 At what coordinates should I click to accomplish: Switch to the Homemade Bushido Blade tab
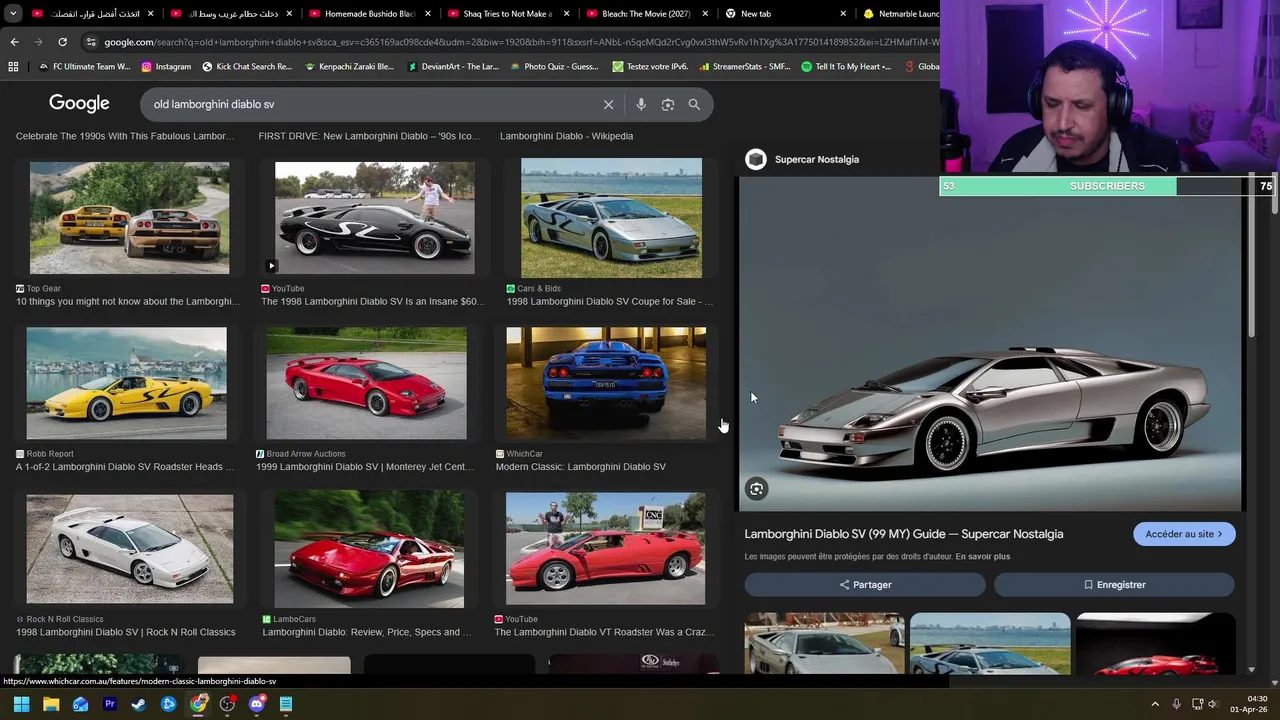pos(369,14)
